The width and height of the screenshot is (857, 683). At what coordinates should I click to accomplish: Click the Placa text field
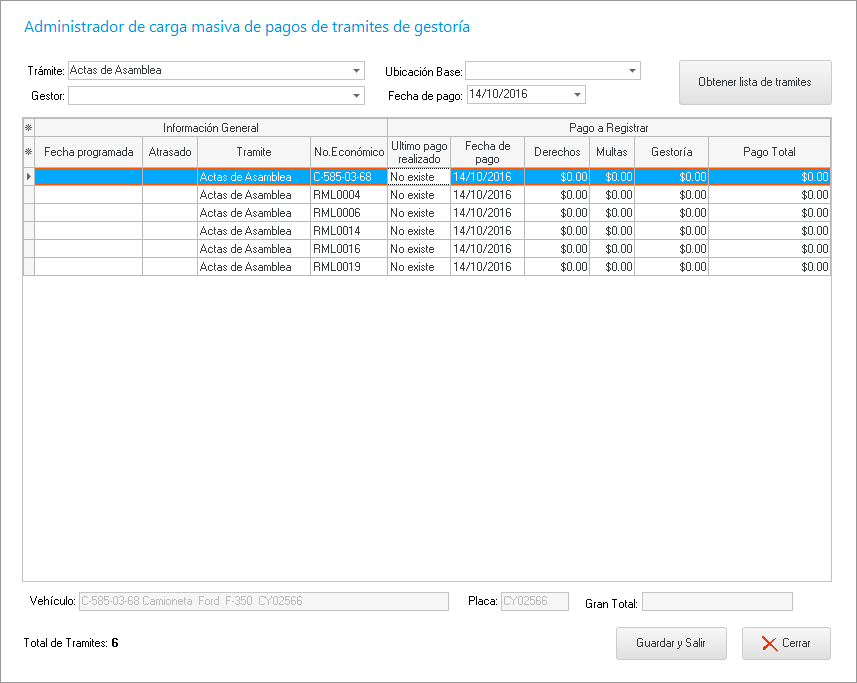[x=534, y=602]
